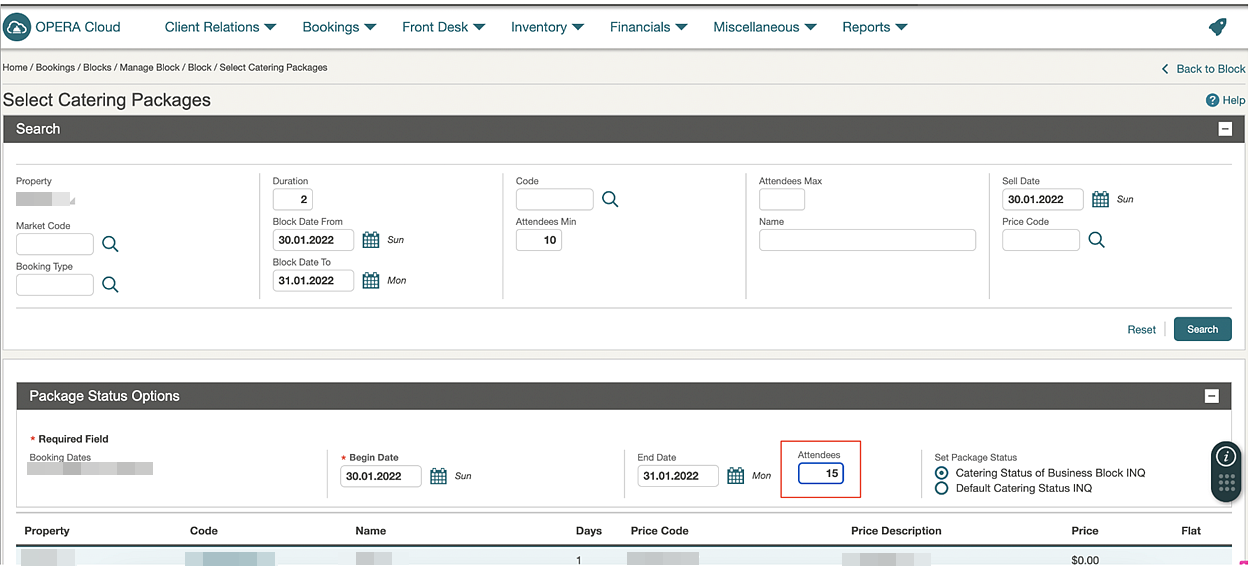Image resolution: width=1253 pixels, height=566 pixels.
Task: Click the Attendees Min field
Action: (x=539, y=240)
